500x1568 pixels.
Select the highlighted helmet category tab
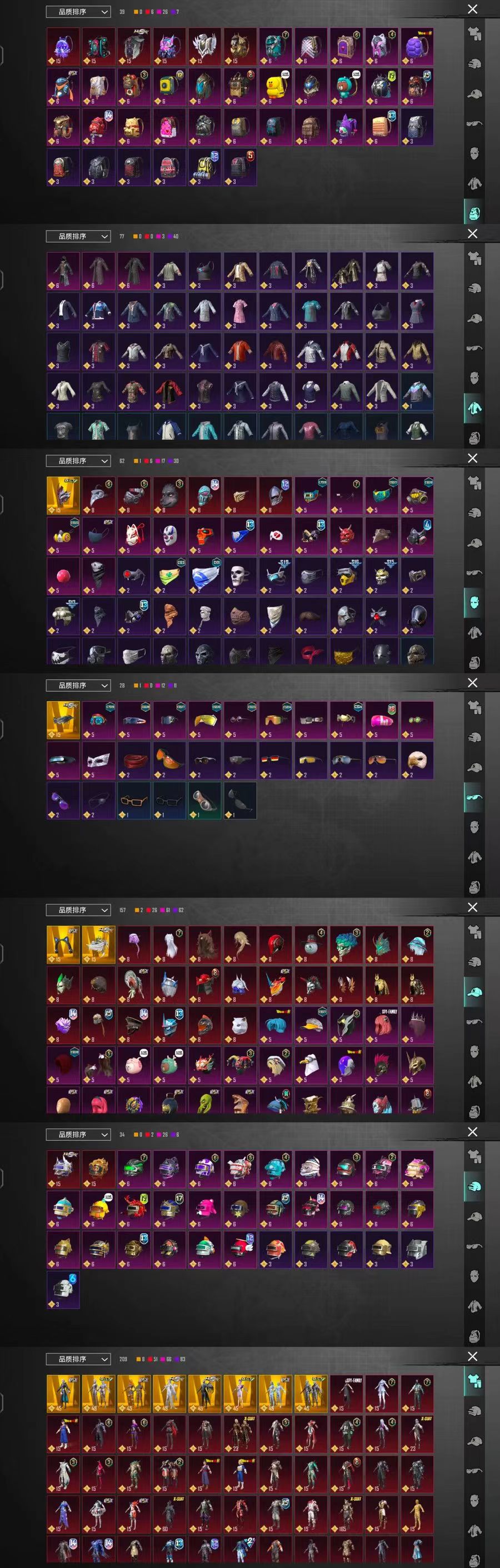pyautogui.click(x=474, y=1186)
